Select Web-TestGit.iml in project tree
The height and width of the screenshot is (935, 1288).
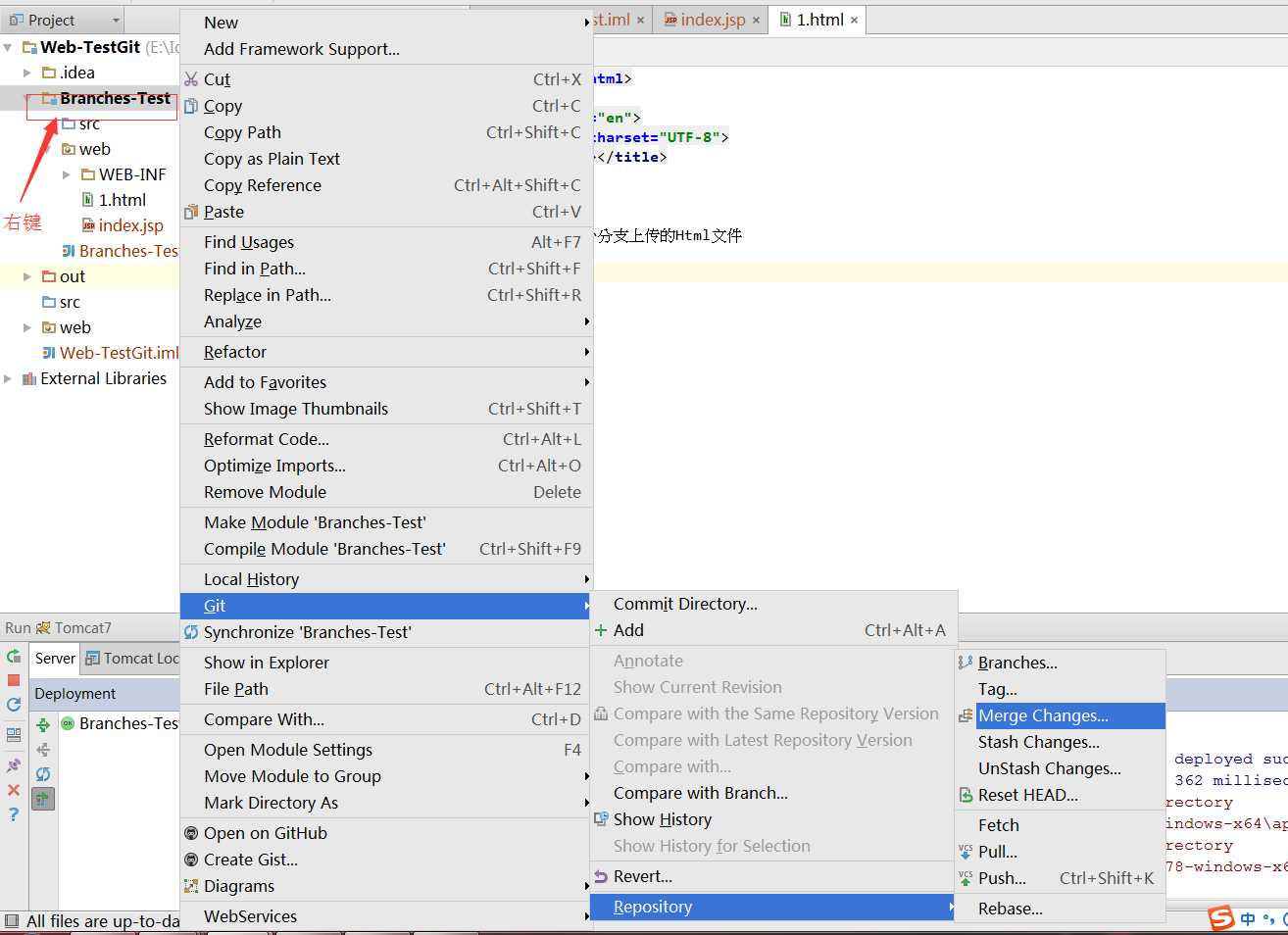(111, 353)
